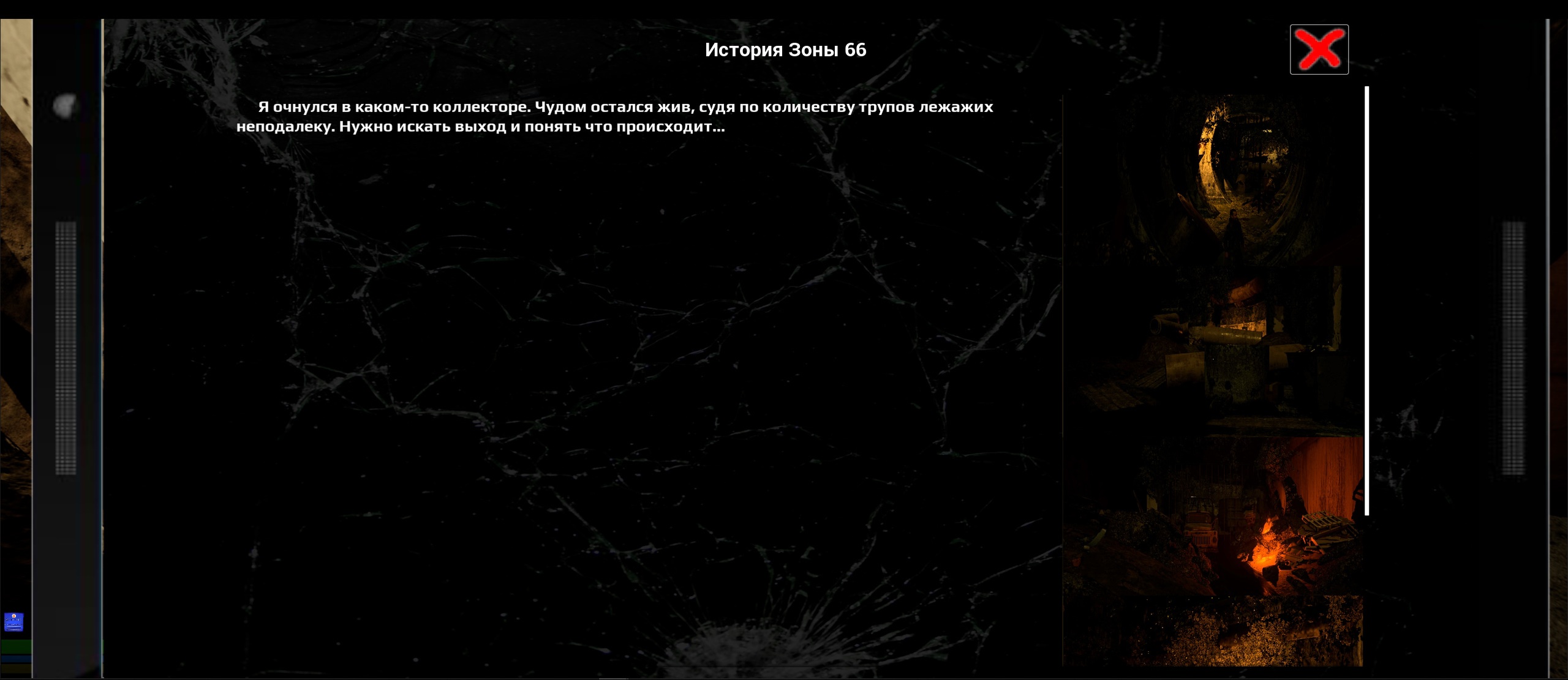This screenshot has height=680, width=1568.
Task: Click the right speaker grille
Action: coord(1513,348)
